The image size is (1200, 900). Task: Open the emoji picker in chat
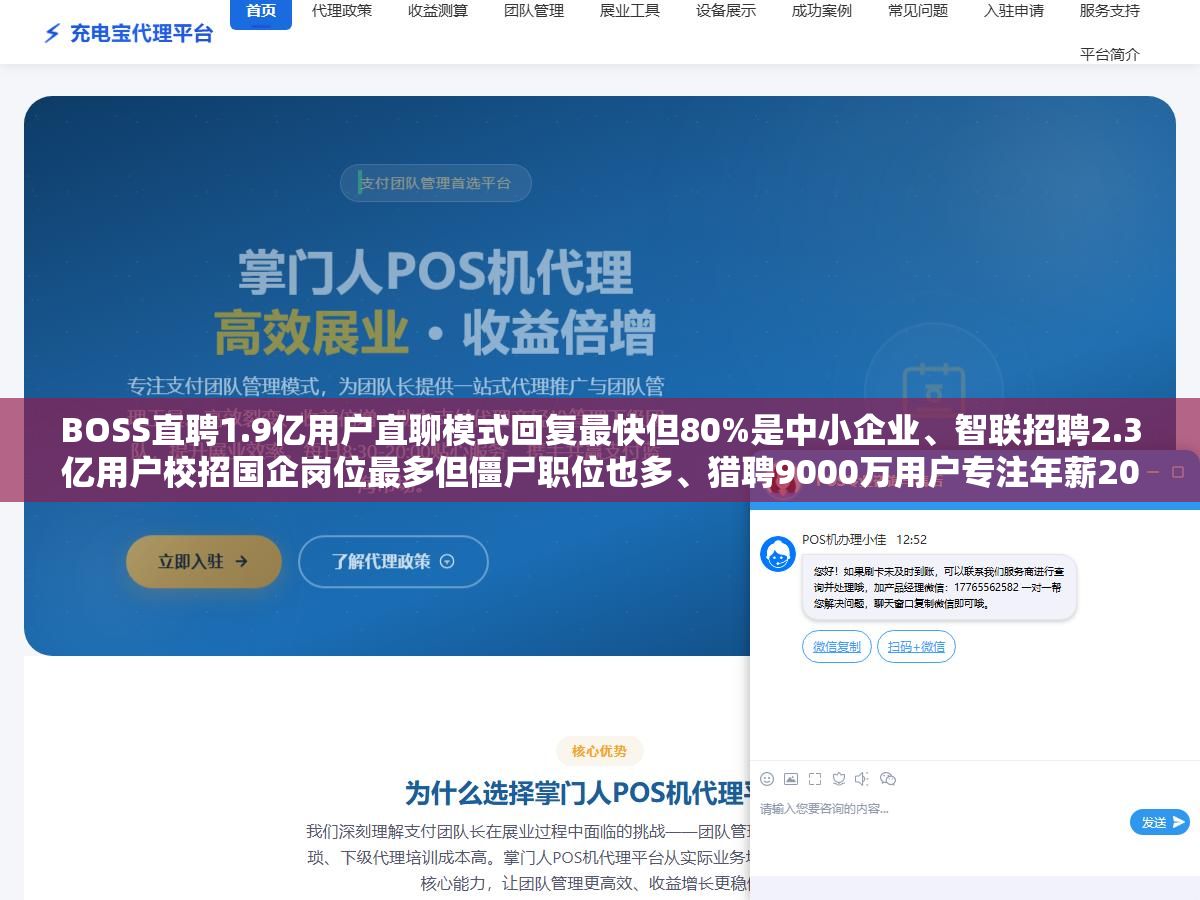click(x=767, y=778)
